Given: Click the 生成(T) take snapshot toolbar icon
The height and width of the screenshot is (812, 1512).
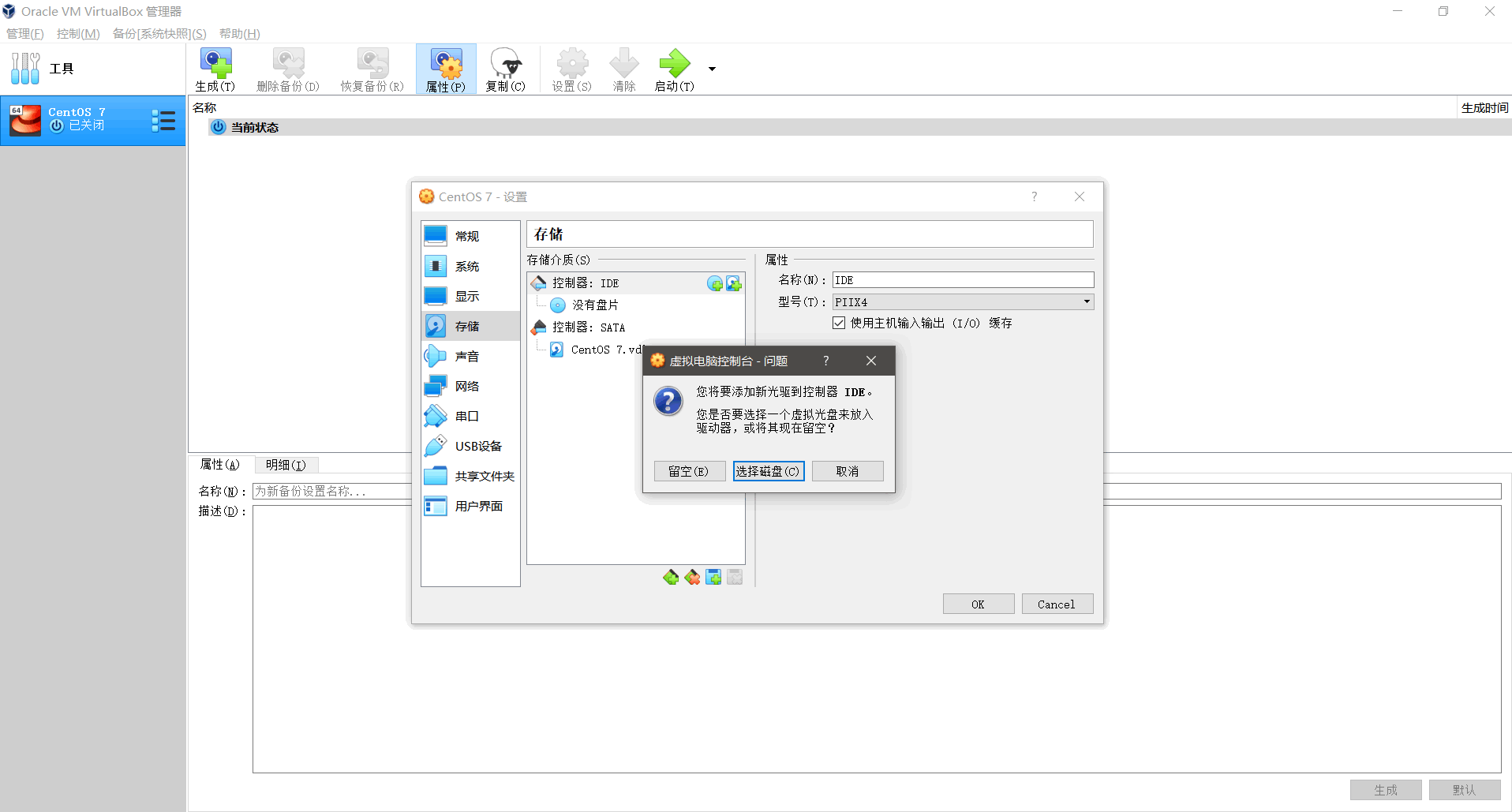Looking at the screenshot, I should tap(215, 69).
